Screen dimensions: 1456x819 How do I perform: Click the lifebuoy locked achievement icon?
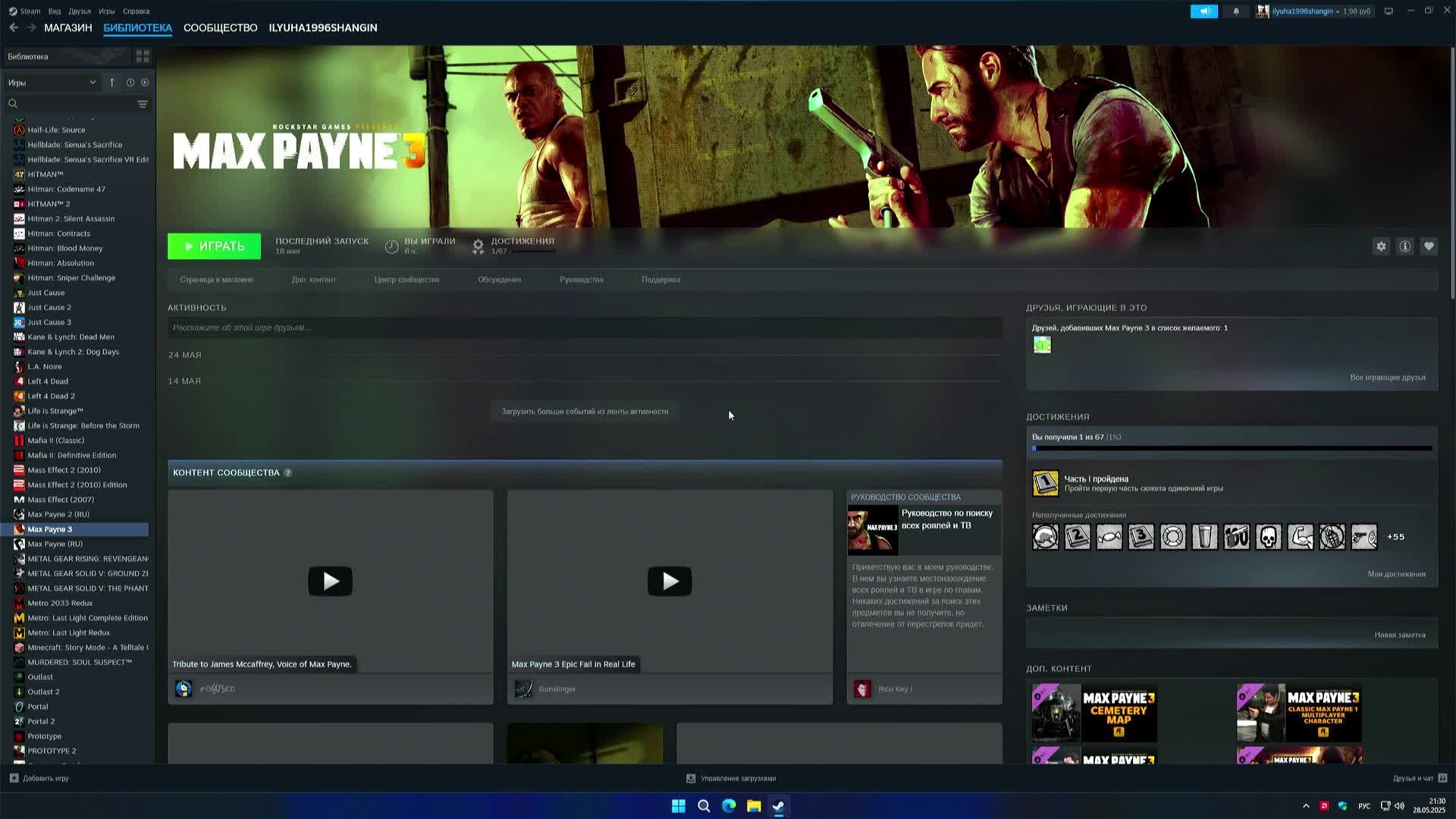tap(1172, 537)
